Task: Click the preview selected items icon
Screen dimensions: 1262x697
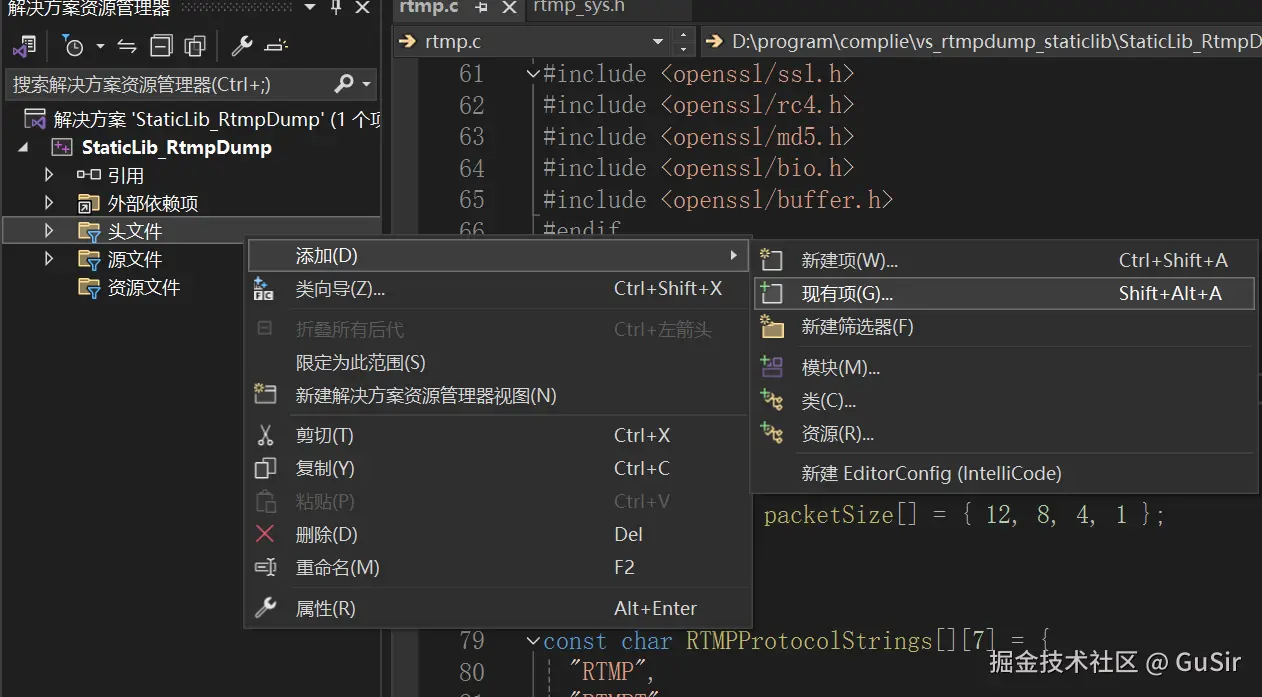Action: coord(276,47)
